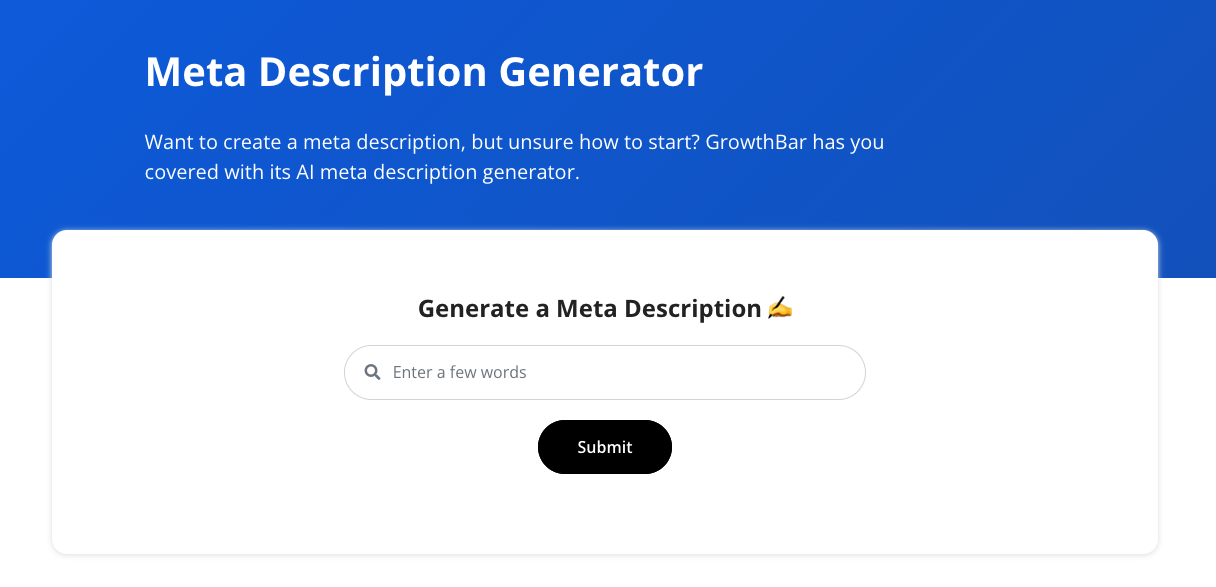The image size is (1216, 587).
Task: Select the GrowthBar description paragraph
Action: click(514, 156)
